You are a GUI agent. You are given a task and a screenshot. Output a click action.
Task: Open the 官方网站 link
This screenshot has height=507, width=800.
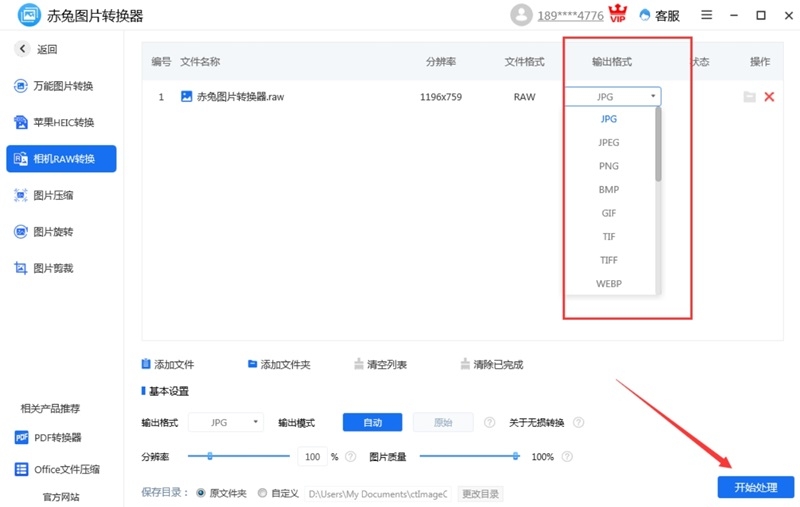[x=61, y=497]
